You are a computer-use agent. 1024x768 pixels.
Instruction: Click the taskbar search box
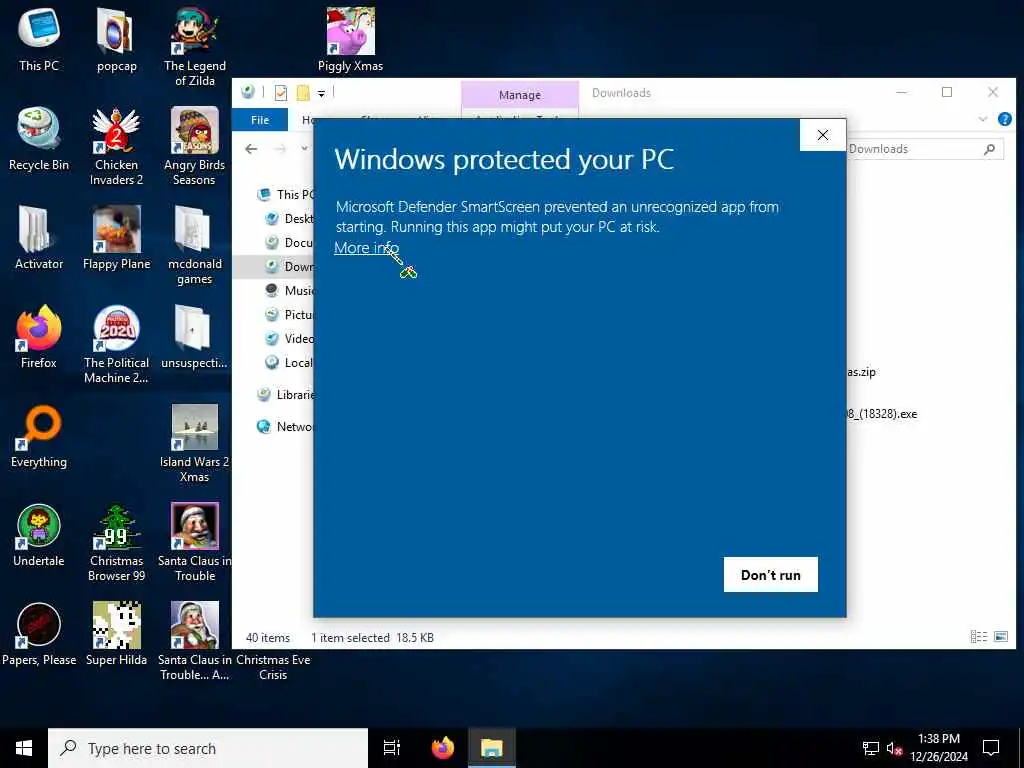tap(208, 748)
